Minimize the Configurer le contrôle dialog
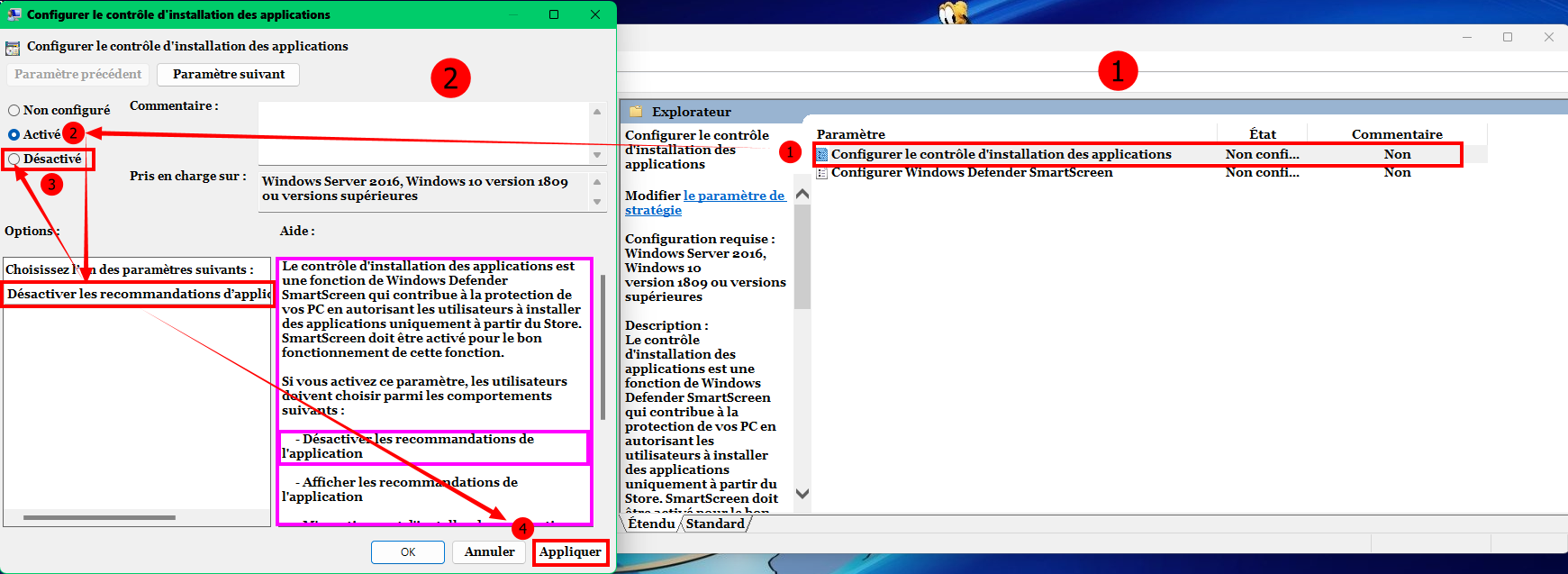The width and height of the screenshot is (1568, 574). pyautogui.click(x=512, y=14)
